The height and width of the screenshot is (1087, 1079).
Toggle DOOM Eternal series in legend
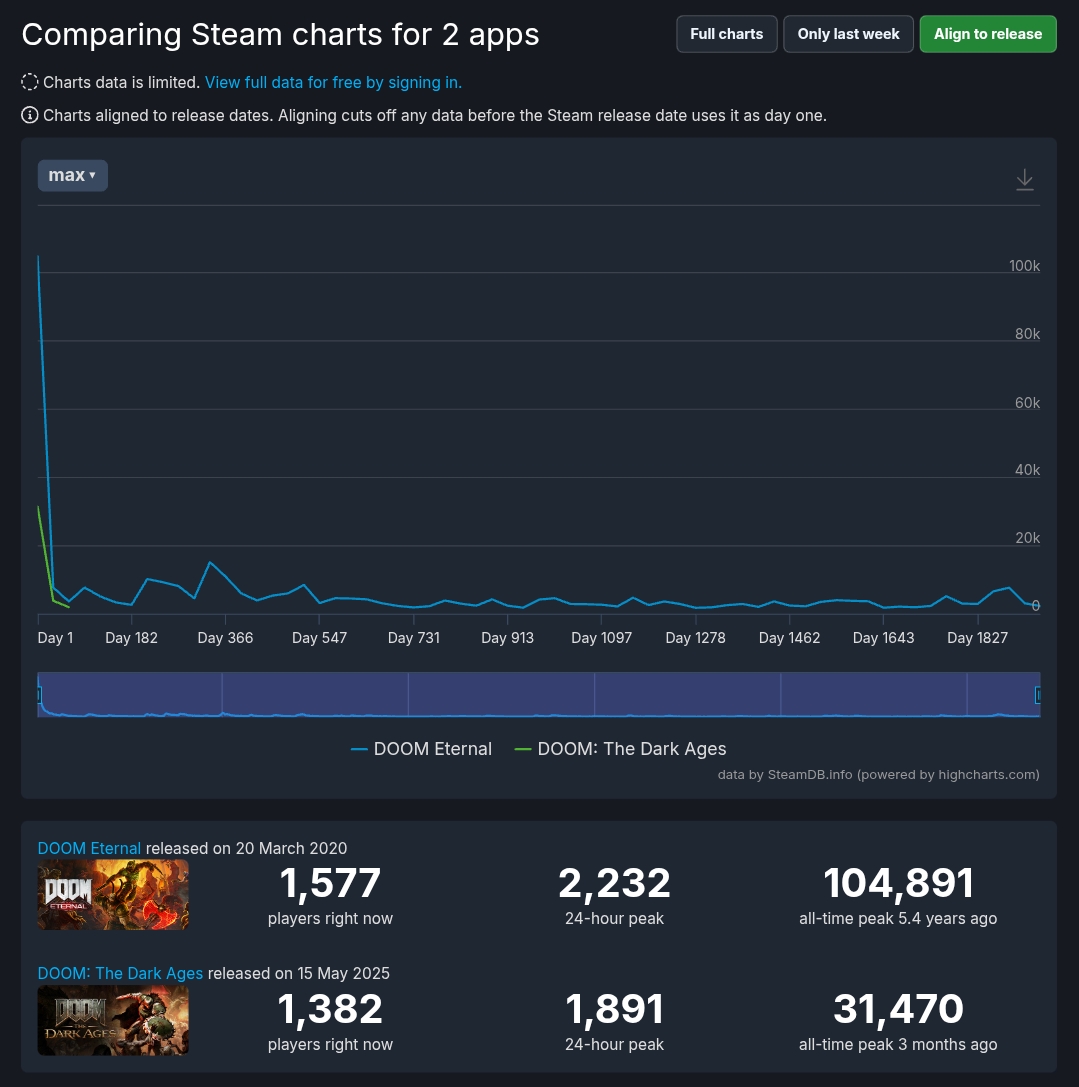(422, 749)
